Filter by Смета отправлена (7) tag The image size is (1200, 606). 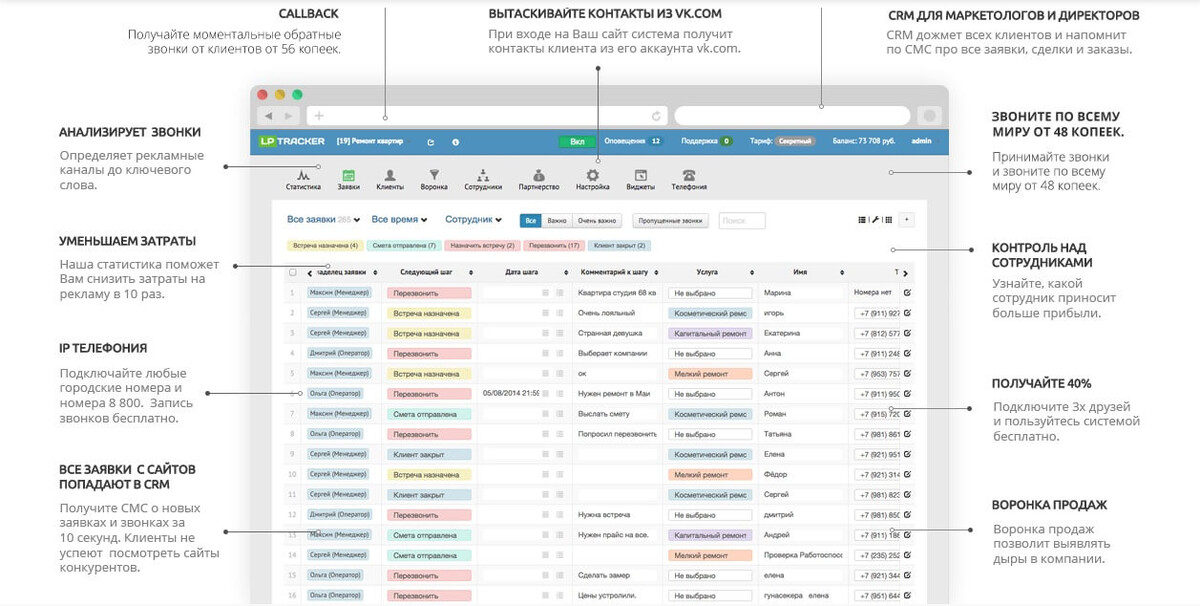(403, 245)
